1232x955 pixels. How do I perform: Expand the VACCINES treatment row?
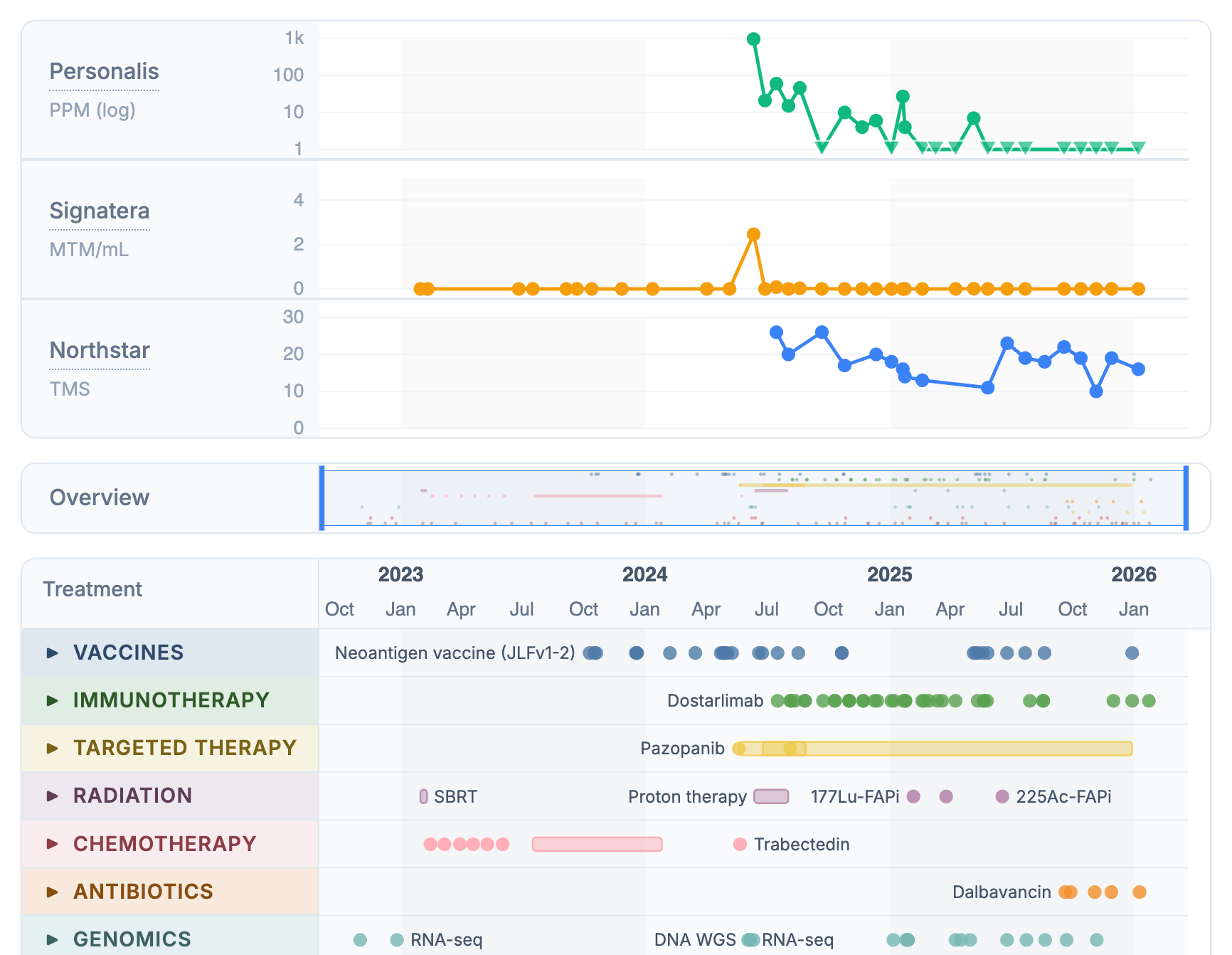pyautogui.click(x=51, y=653)
